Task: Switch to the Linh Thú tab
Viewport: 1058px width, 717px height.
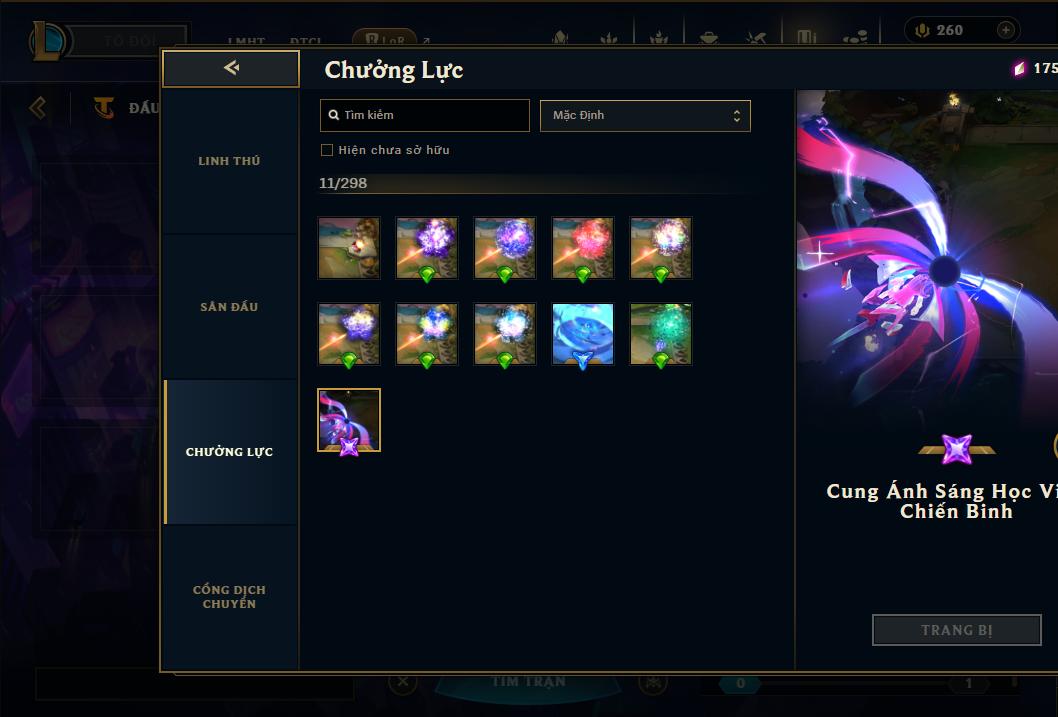Action: click(229, 161)
